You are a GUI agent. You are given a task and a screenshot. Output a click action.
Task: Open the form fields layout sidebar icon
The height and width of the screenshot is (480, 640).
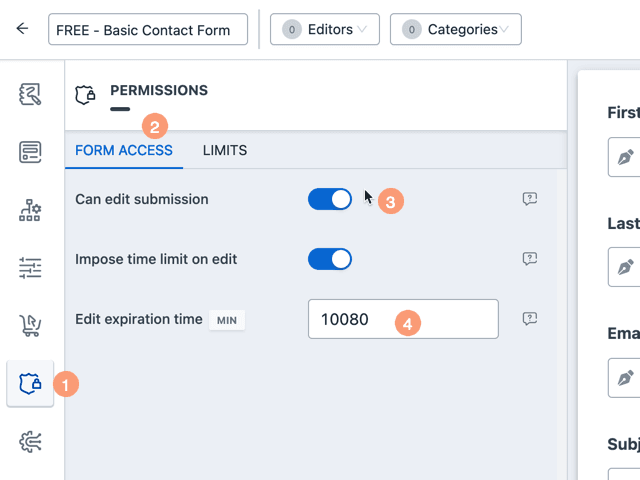[x=30, y=152]
